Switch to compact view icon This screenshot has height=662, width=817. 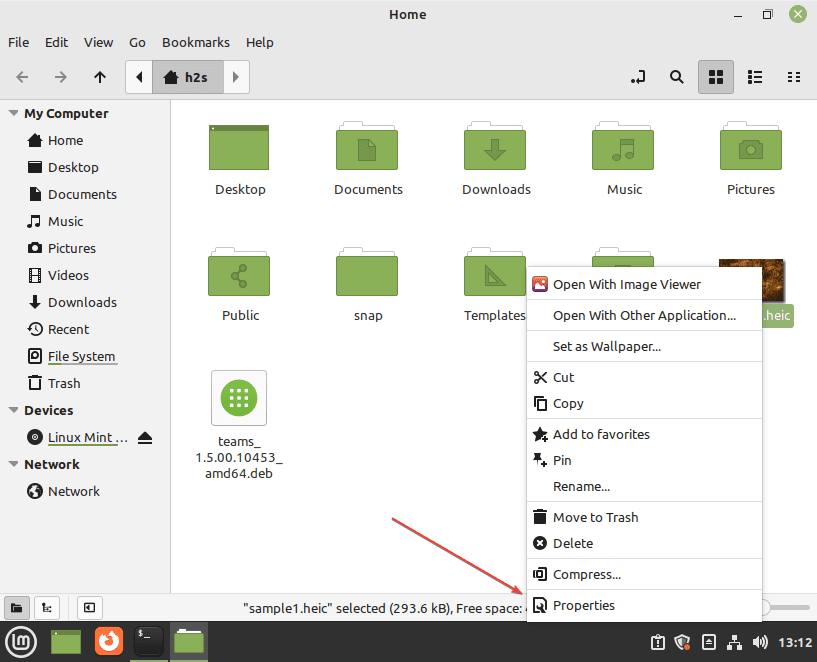(x=794, y=77)
